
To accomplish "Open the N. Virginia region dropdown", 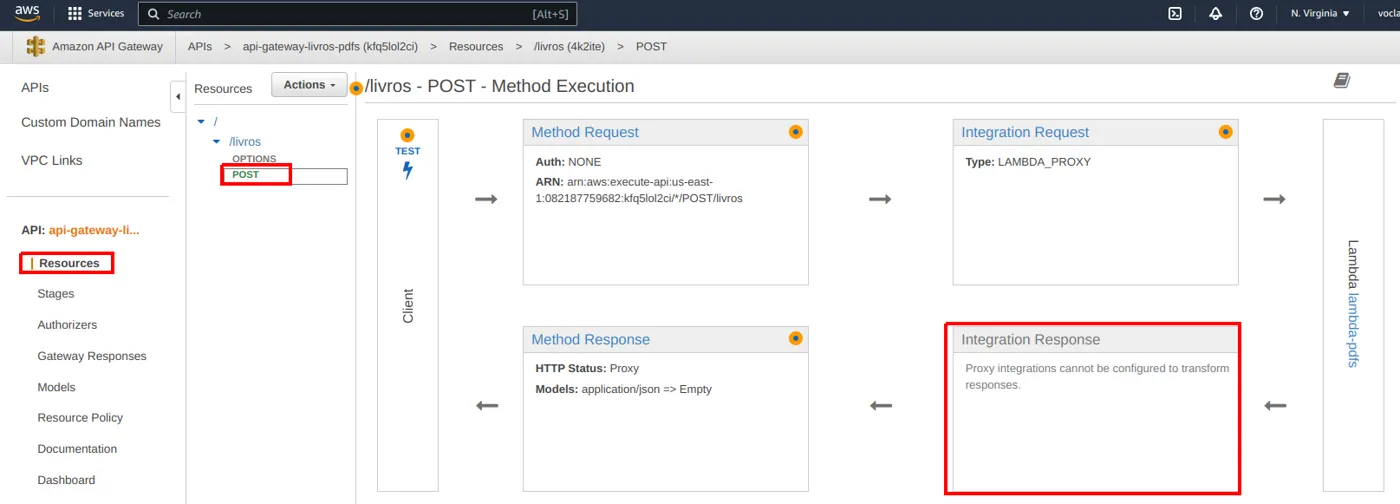I will click(x=1320, y=14).
